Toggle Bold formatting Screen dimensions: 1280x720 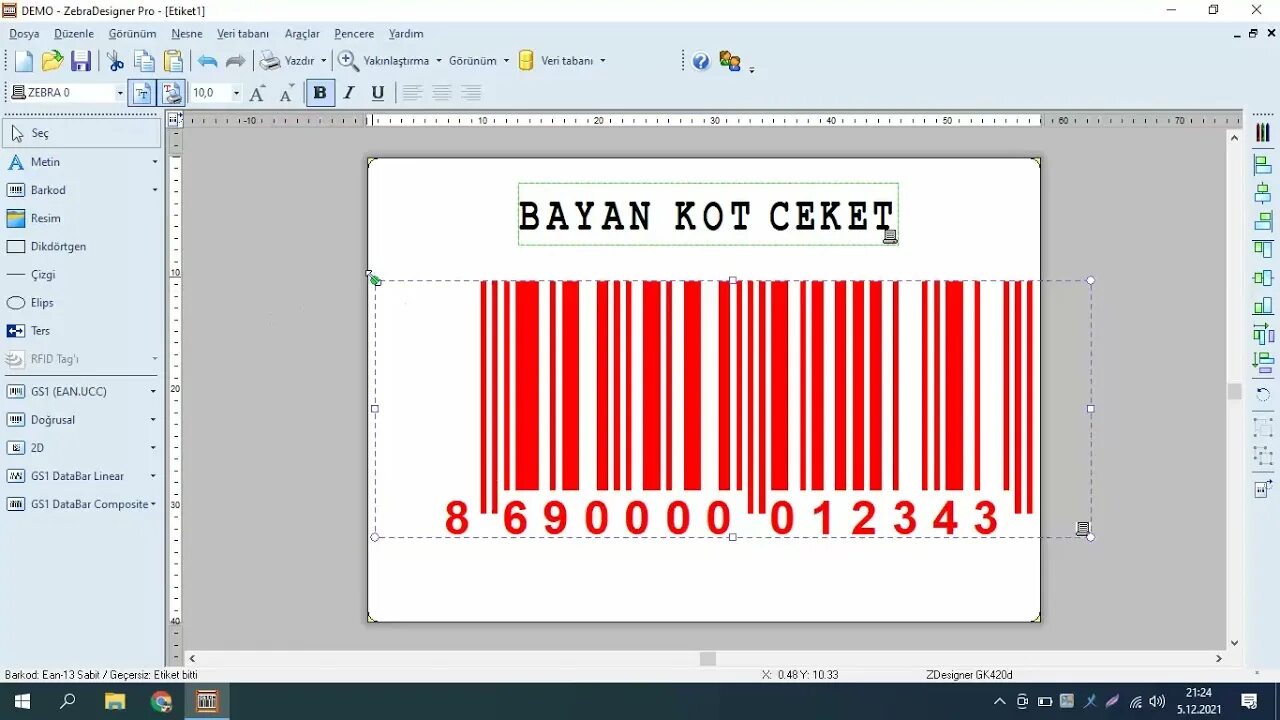click(x=320, y=93)
